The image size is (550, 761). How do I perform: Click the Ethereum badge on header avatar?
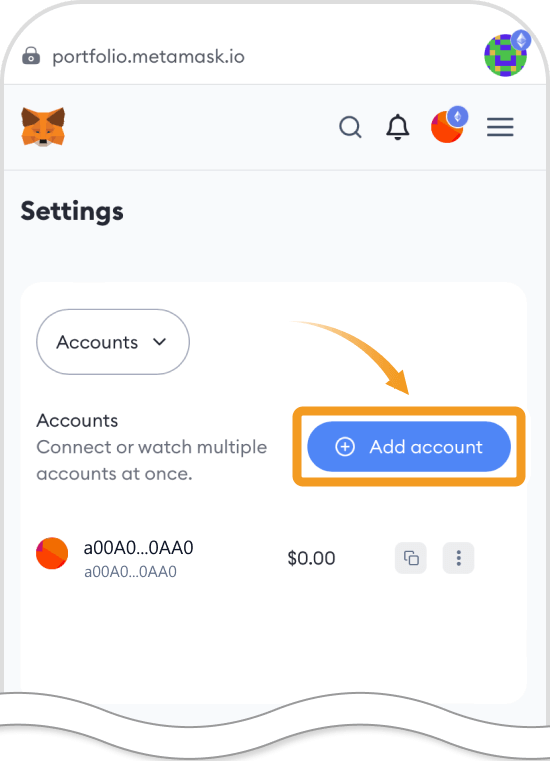tap(457, 116)
